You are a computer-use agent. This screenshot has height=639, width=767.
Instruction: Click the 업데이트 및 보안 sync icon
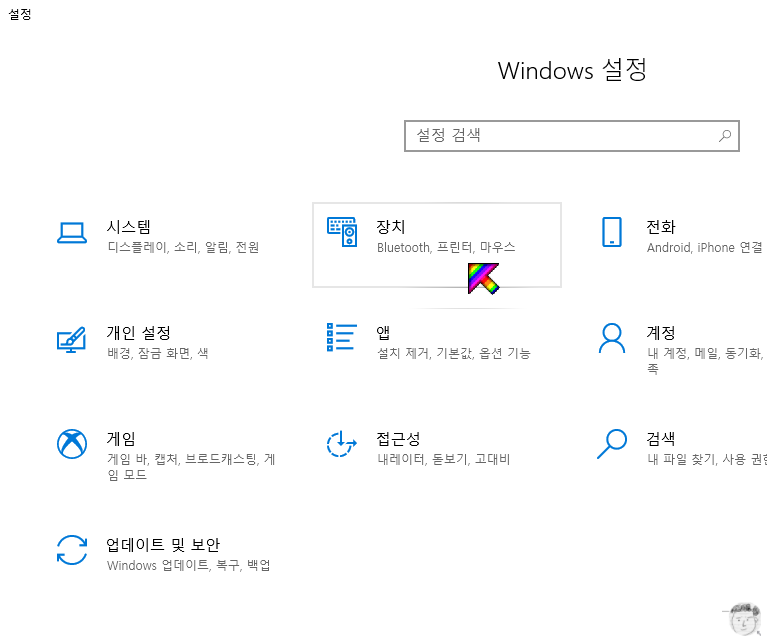(72, 550)
